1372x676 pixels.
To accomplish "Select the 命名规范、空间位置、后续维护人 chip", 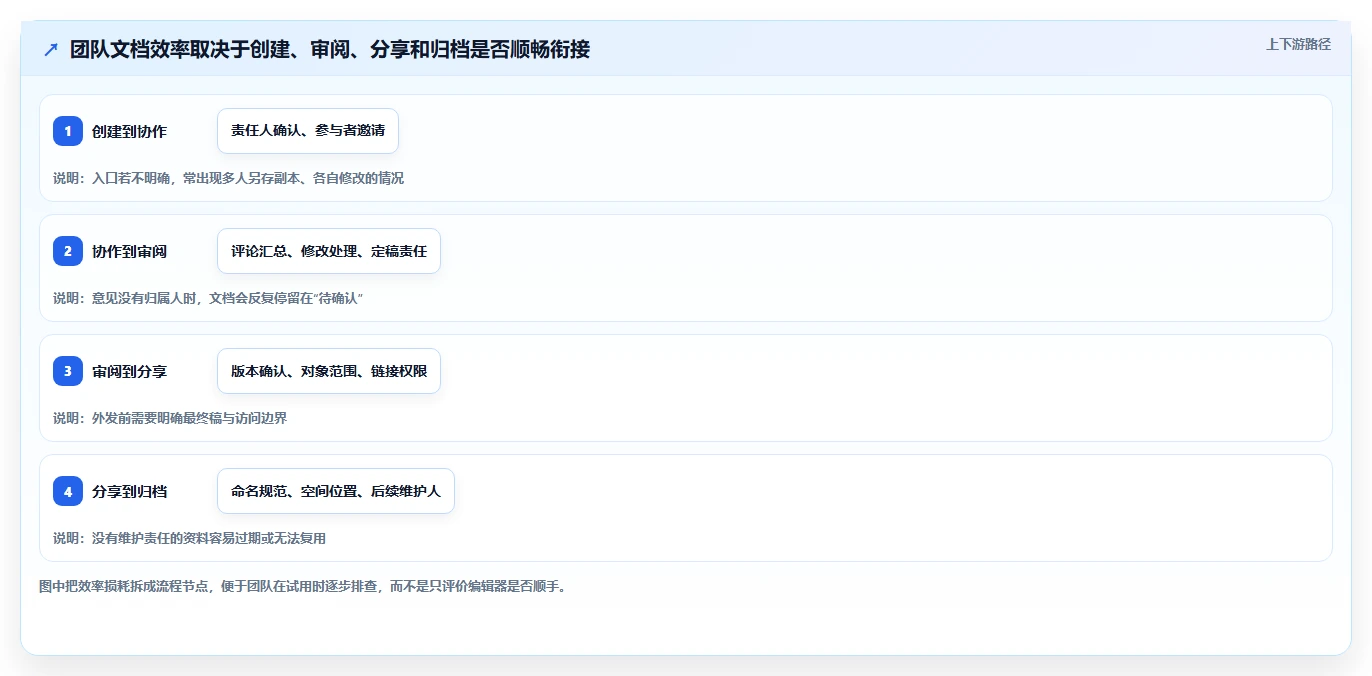I will point(336,491).
